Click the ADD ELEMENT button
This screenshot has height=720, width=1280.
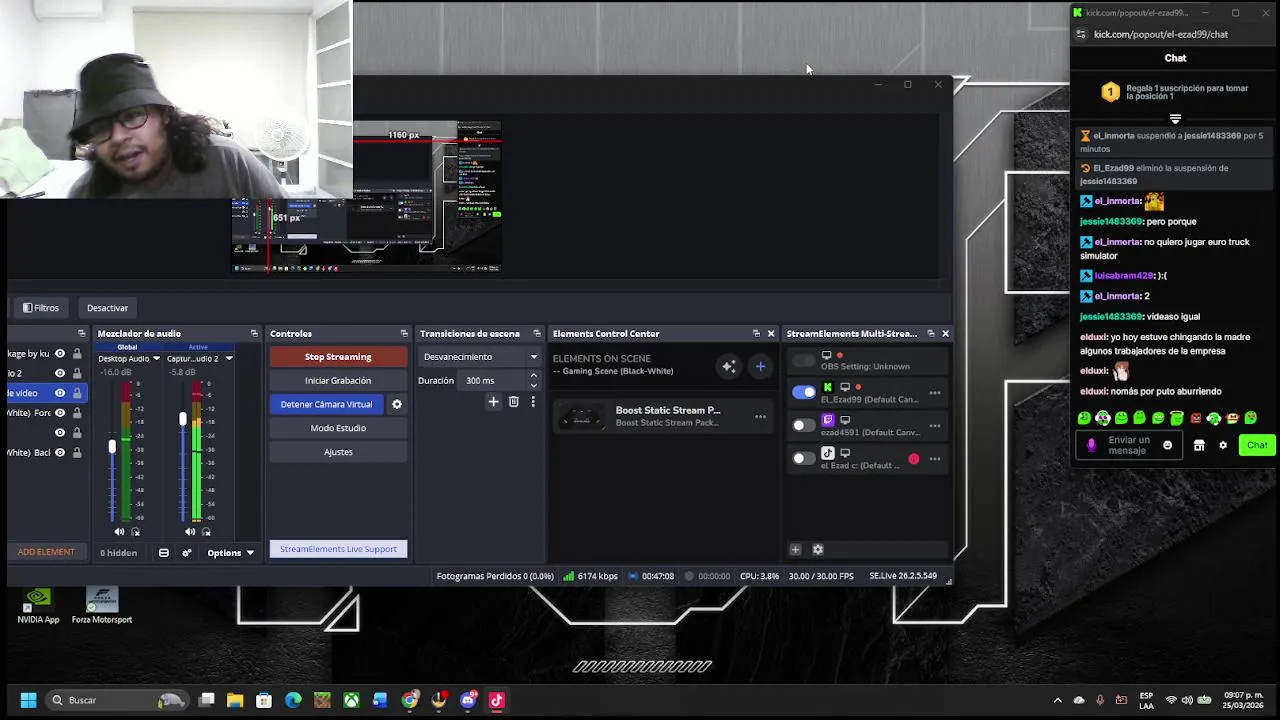pos(46,552)
